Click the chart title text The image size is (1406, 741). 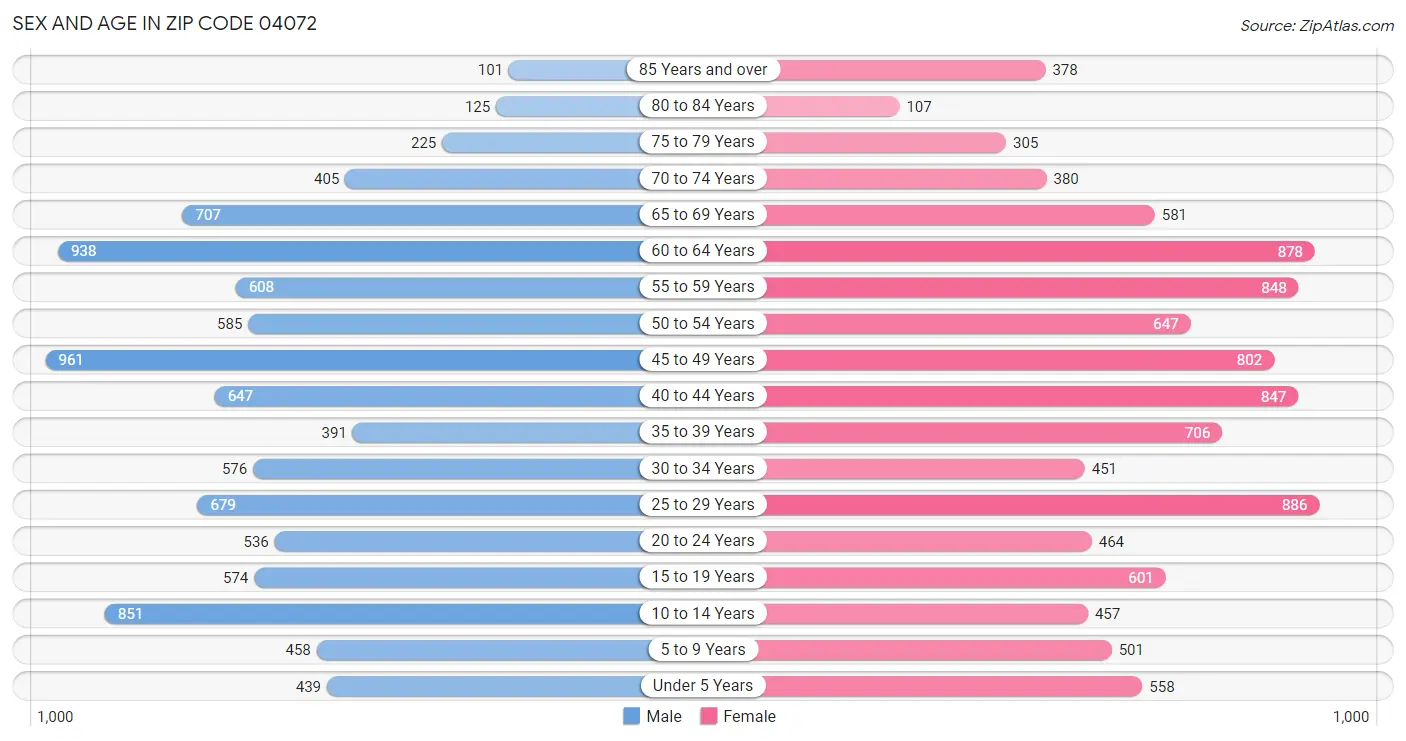pyautogui.click(x=165, y=24)
